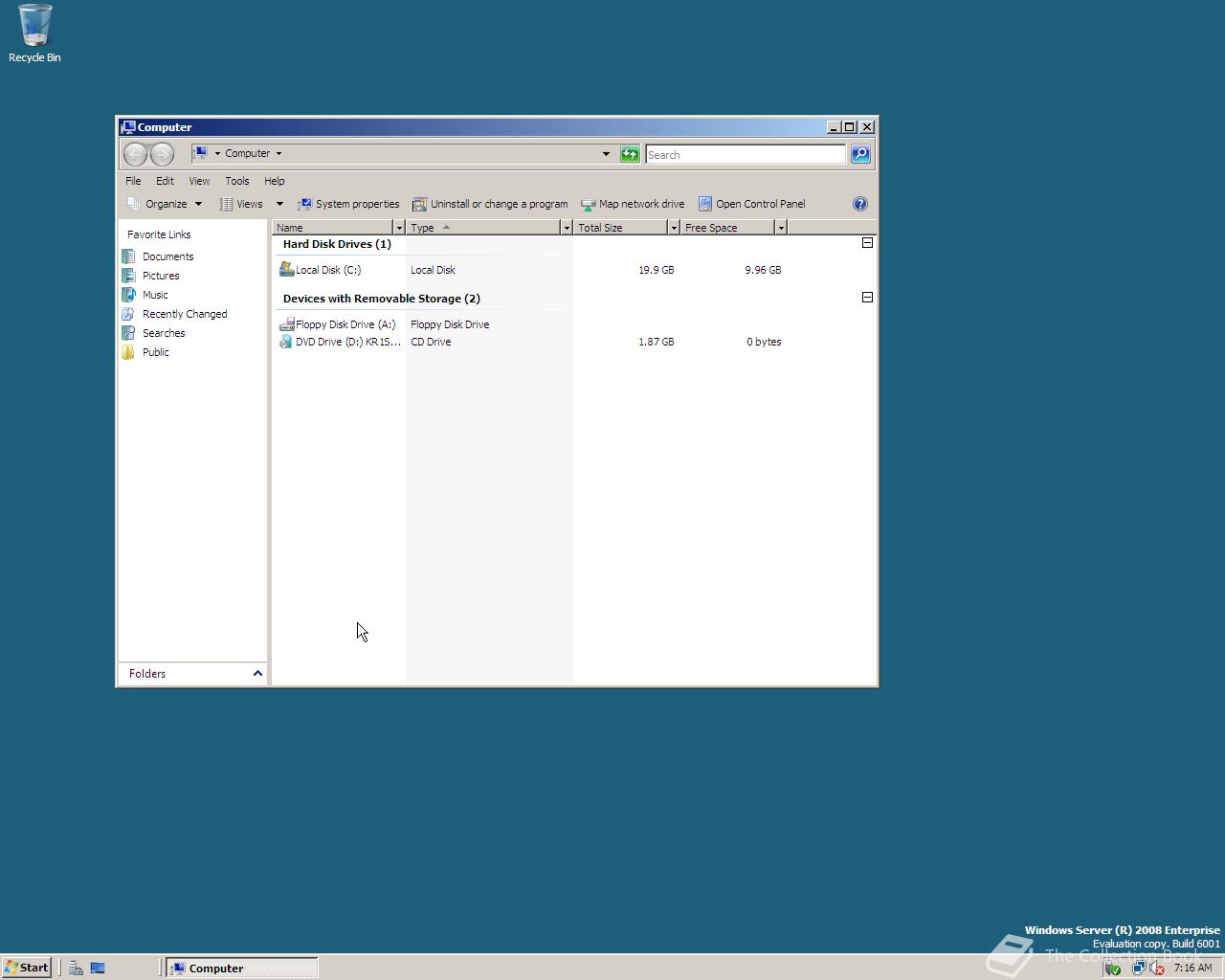This screenshot has height=980, width=1225.
Task: Open the Free Space column filter dropdown
Action: (781, 228)
